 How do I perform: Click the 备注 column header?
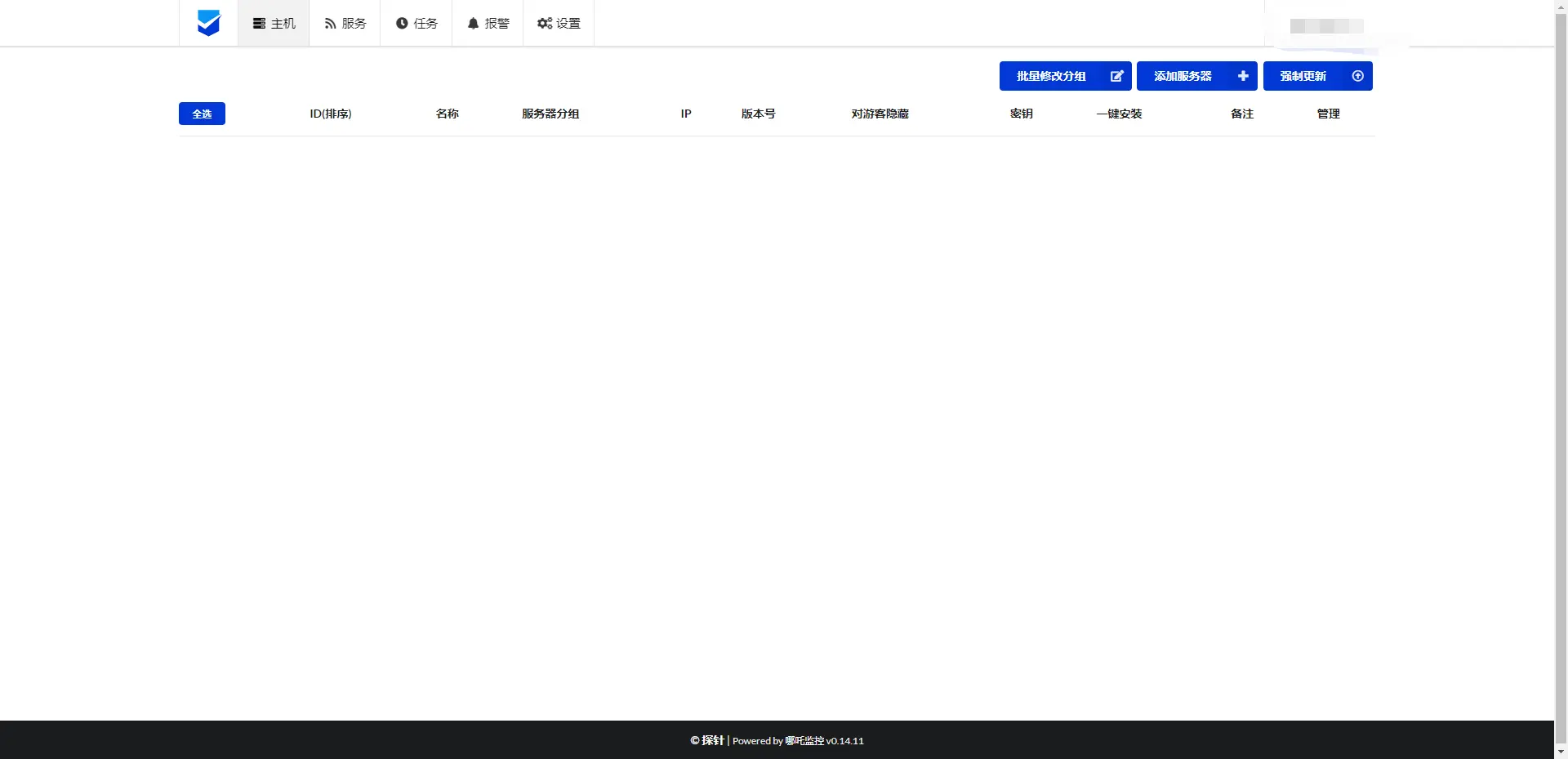(1242, 114)
